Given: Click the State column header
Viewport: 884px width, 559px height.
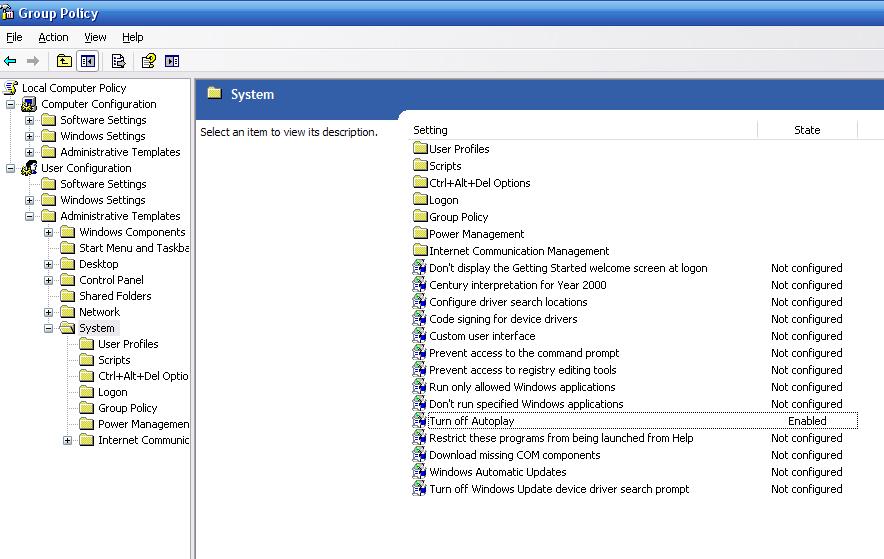Looking at the screenshot, I should click(807, 130).
